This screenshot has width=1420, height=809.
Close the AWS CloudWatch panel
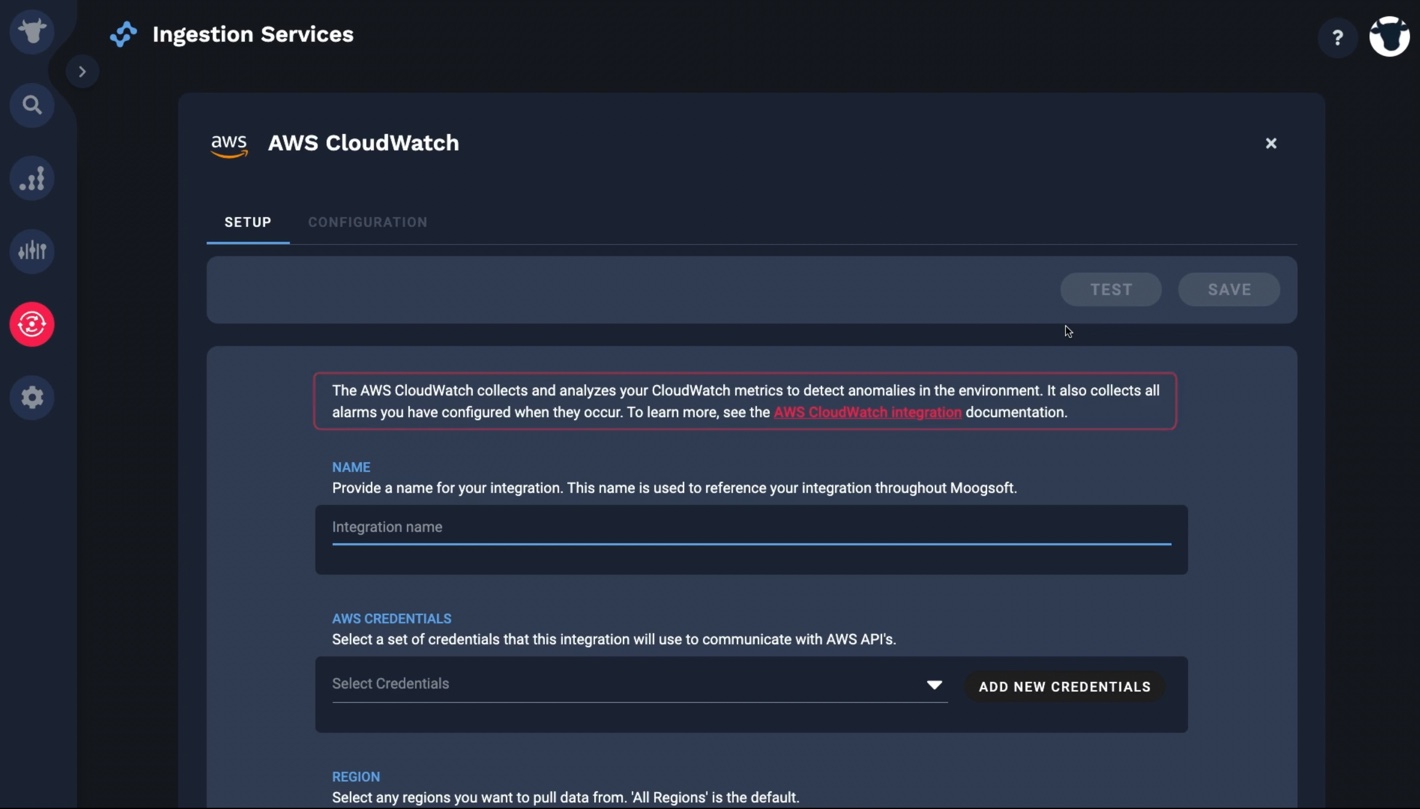(1271, 143)
